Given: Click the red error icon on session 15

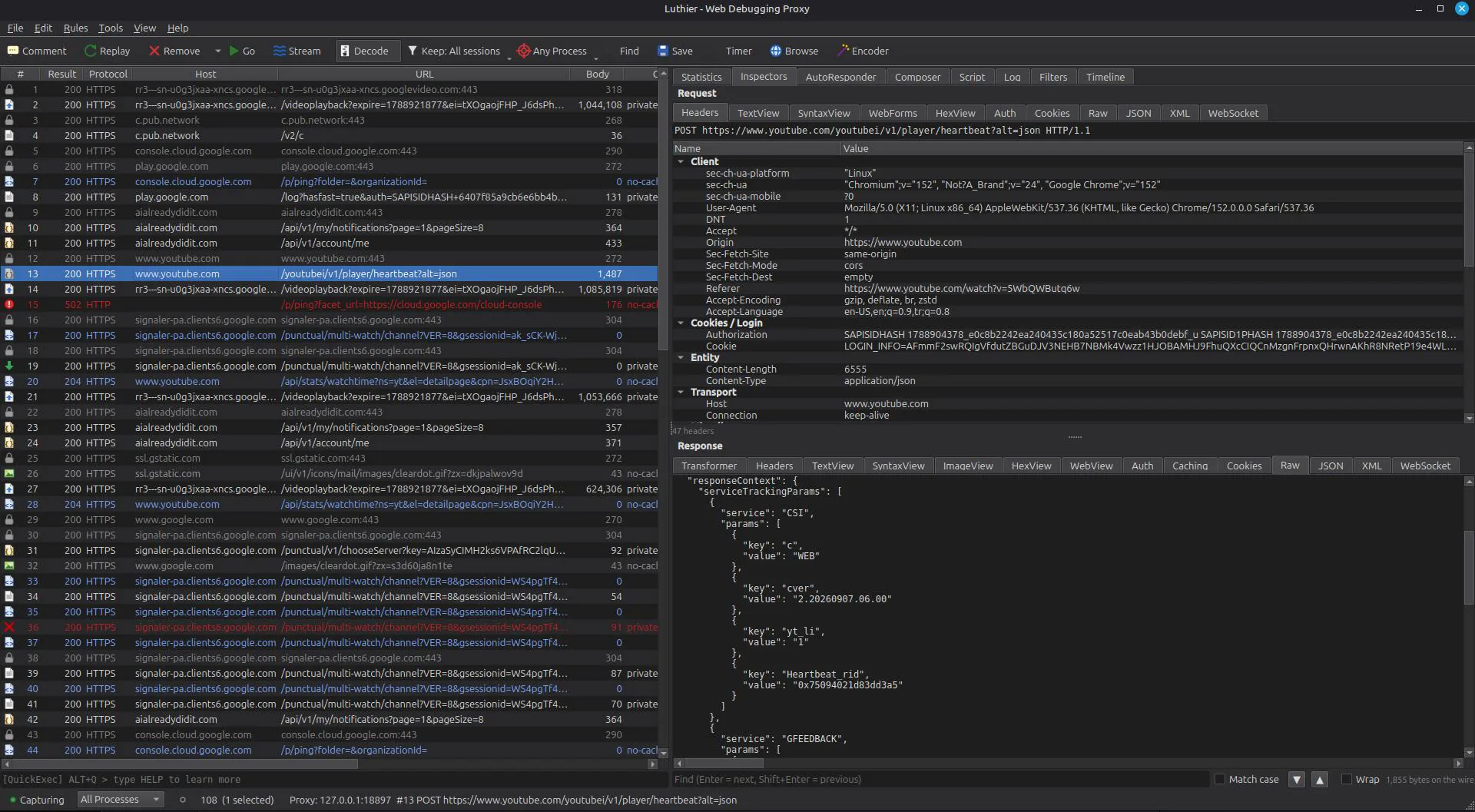Looking at the screenshot, I should click(9, 304).
